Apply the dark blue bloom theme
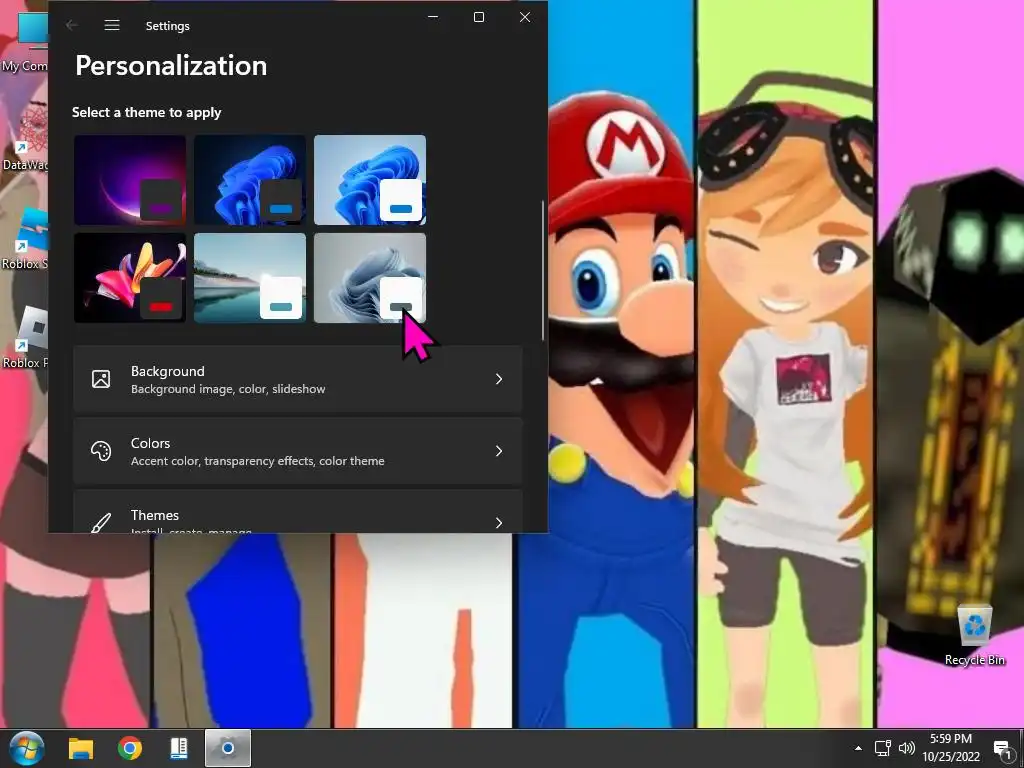 (x=250, y=180)
